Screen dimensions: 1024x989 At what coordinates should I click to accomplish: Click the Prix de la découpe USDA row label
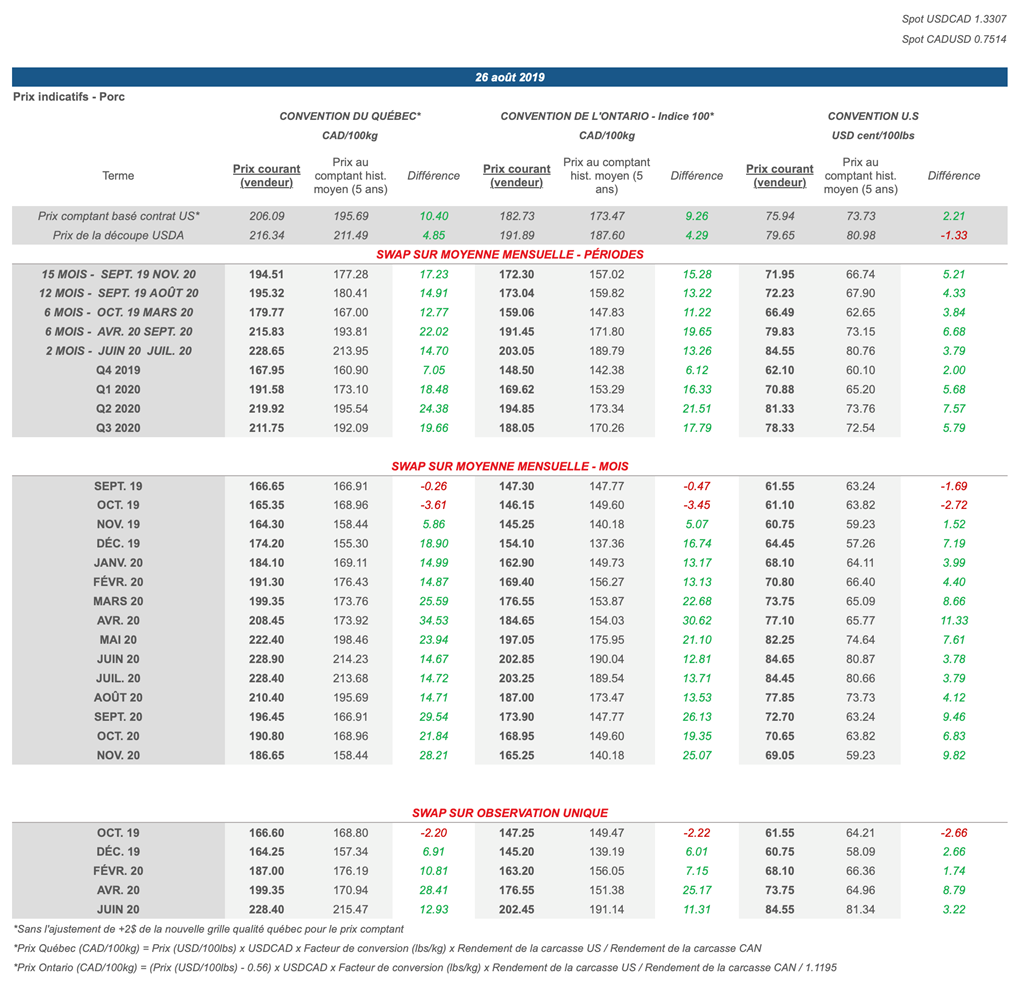118,235
